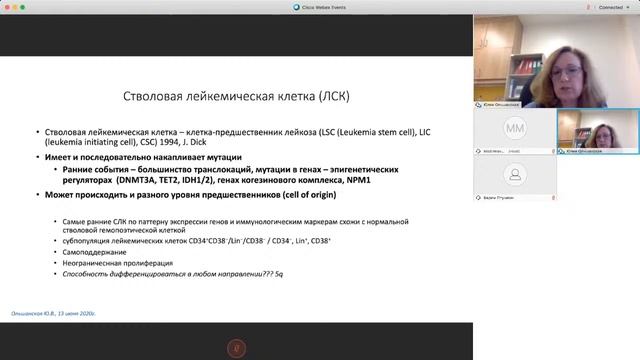Select the highlighted small speaker video thumbnail
640x360 pixels.
598,131
